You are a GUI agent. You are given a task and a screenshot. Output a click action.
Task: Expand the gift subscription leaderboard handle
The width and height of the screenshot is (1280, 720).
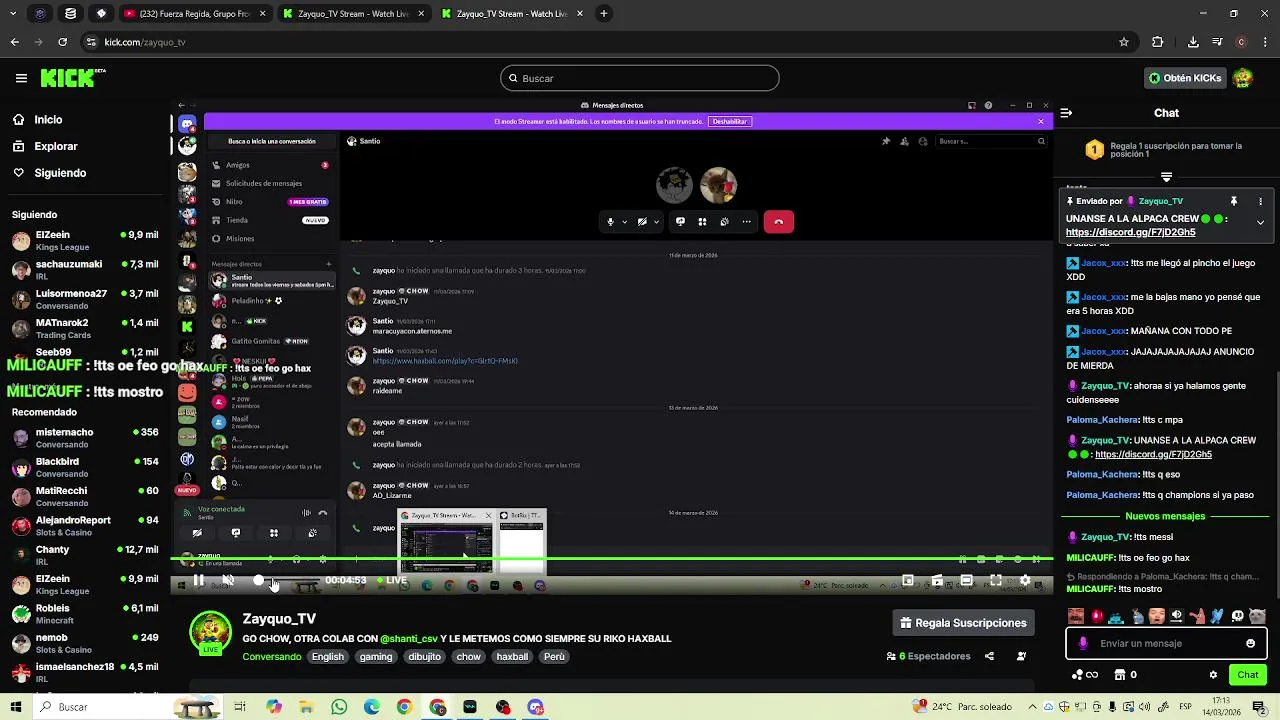1166,177
